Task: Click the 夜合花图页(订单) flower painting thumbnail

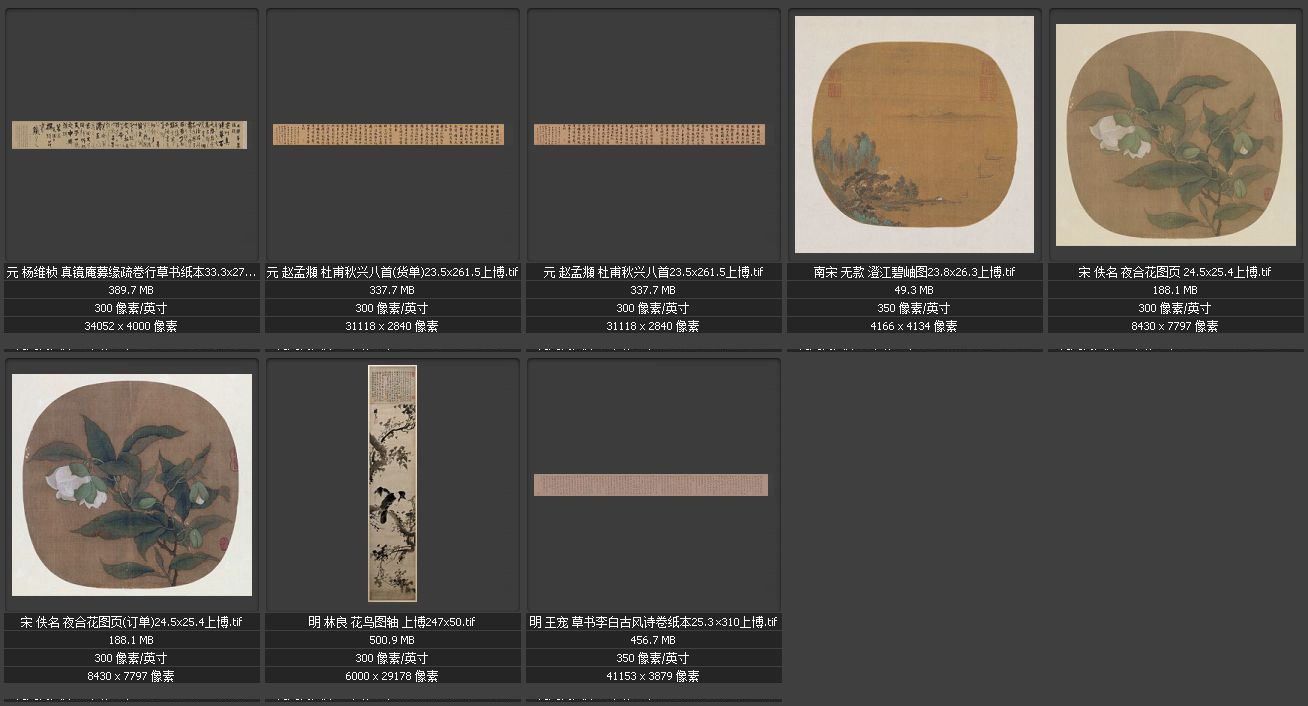Action: (131, 485)
